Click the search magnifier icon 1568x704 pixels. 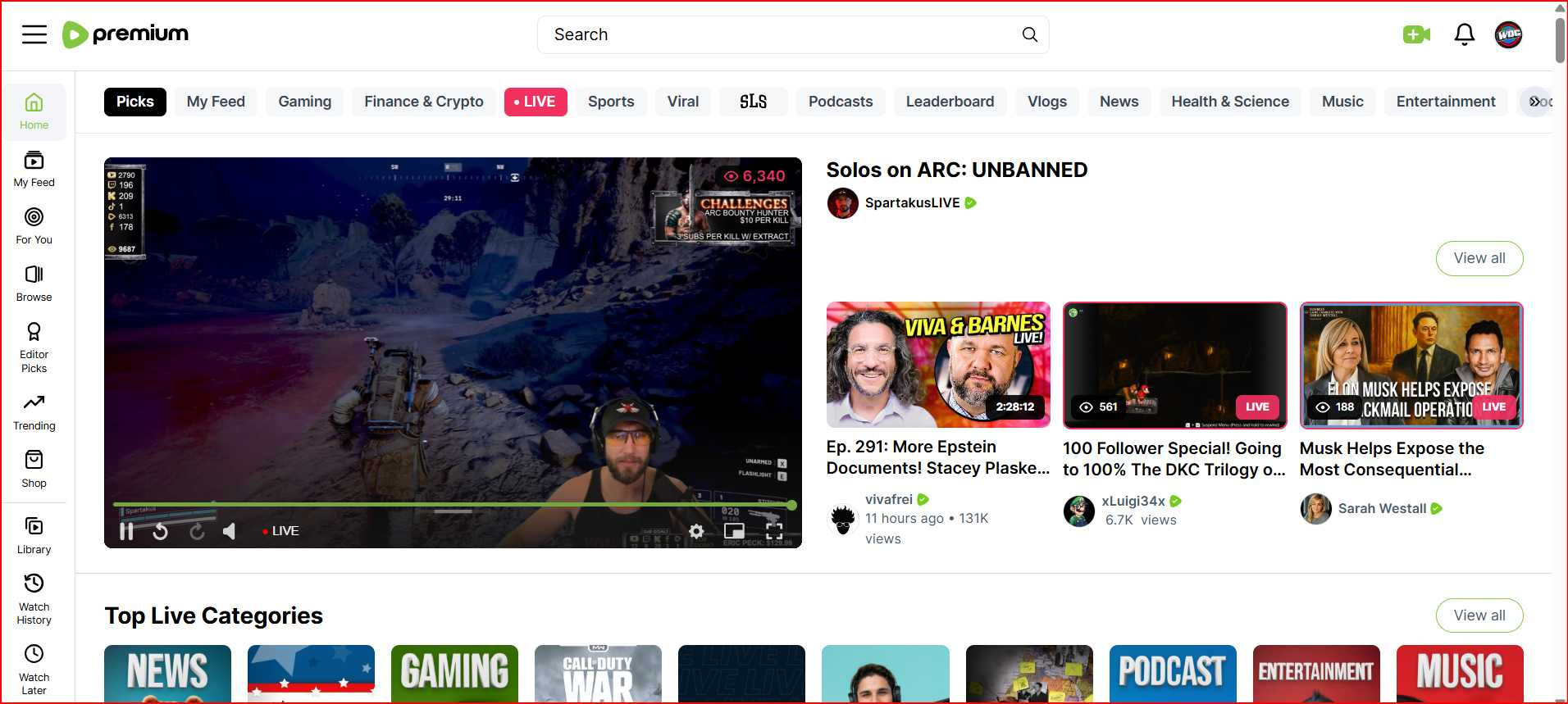click(x=1029, y=34)
